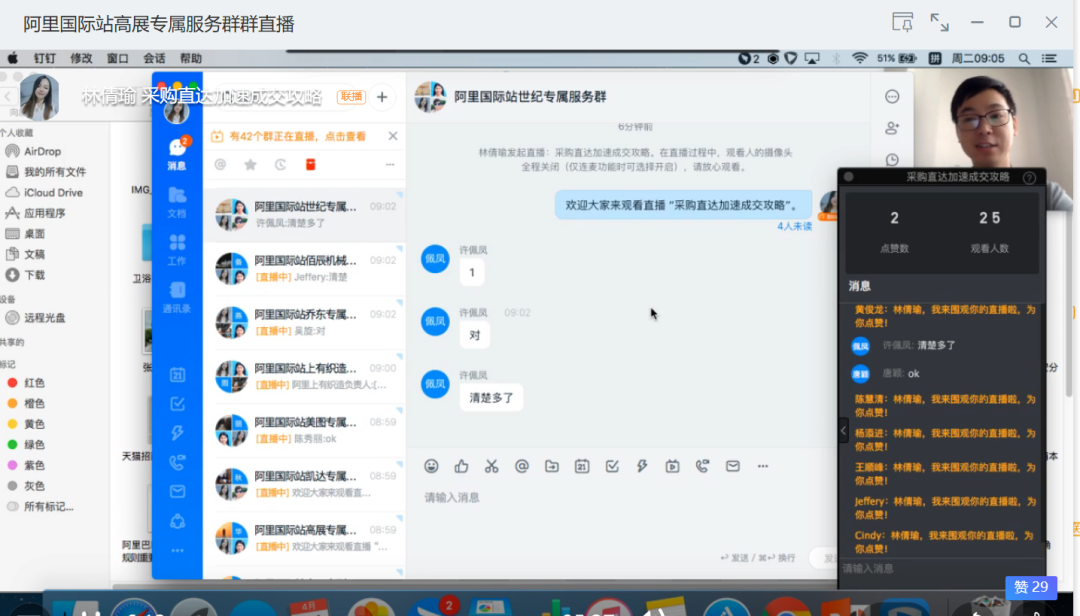Open the 修改 menu in menu bar
The height and width of the screenshot is (616, 1080).
[81, 59]
